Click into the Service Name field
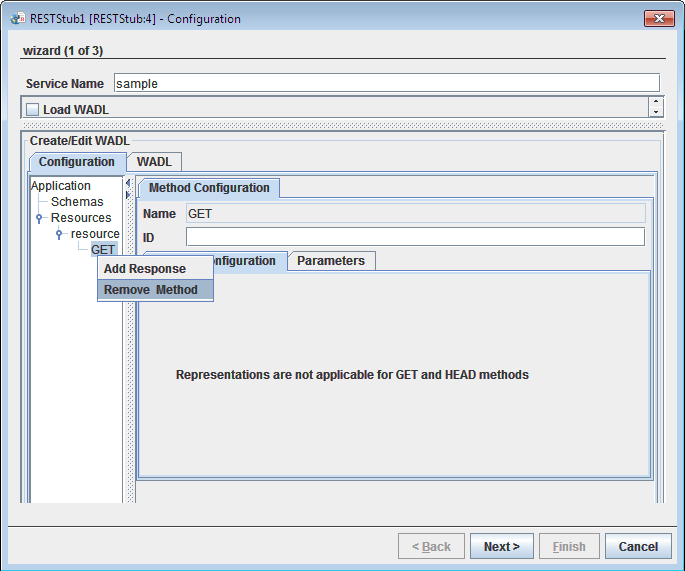The height and width of the screenshot is (571, 685). (x=386, y=84)
